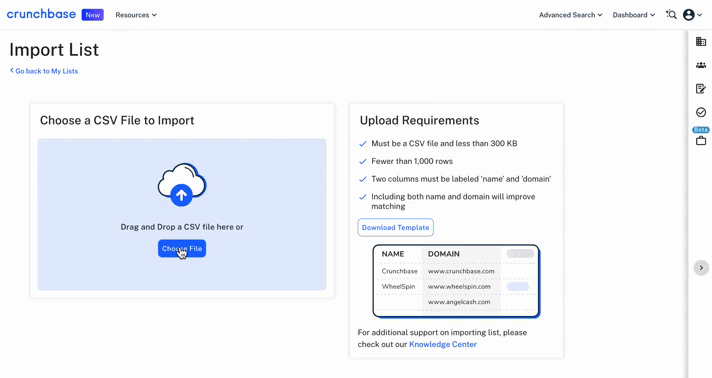The height and width of the screenshot is (378, 712).
Task: Click the saved search magnifier icon
Action: (x=671, y=15)
